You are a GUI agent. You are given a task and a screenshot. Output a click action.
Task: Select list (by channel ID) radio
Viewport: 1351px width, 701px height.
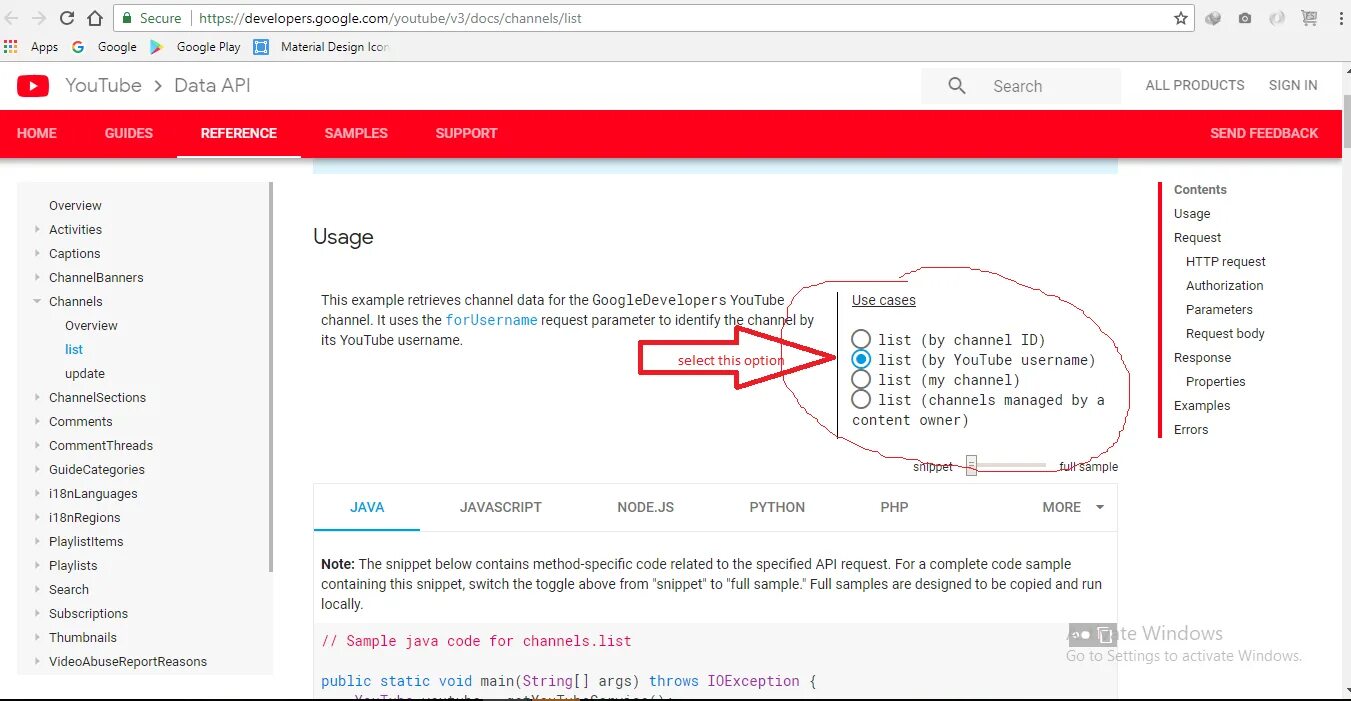(x=861, y=340)
